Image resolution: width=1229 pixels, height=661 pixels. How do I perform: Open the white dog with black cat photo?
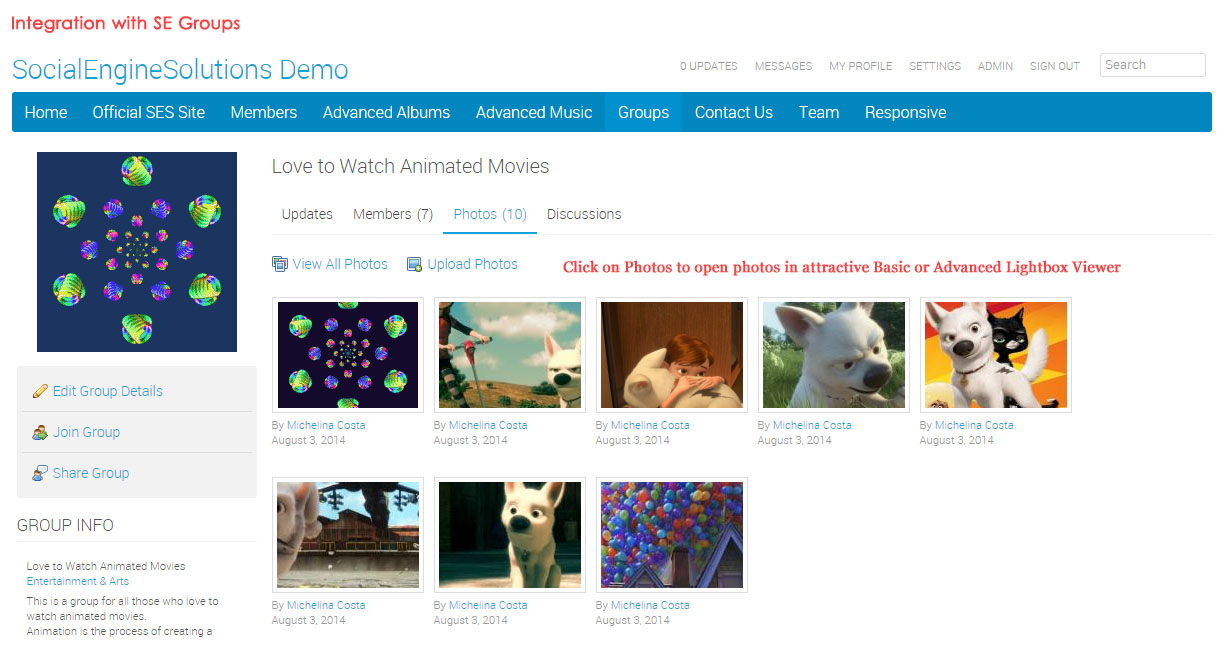(996, 355)
